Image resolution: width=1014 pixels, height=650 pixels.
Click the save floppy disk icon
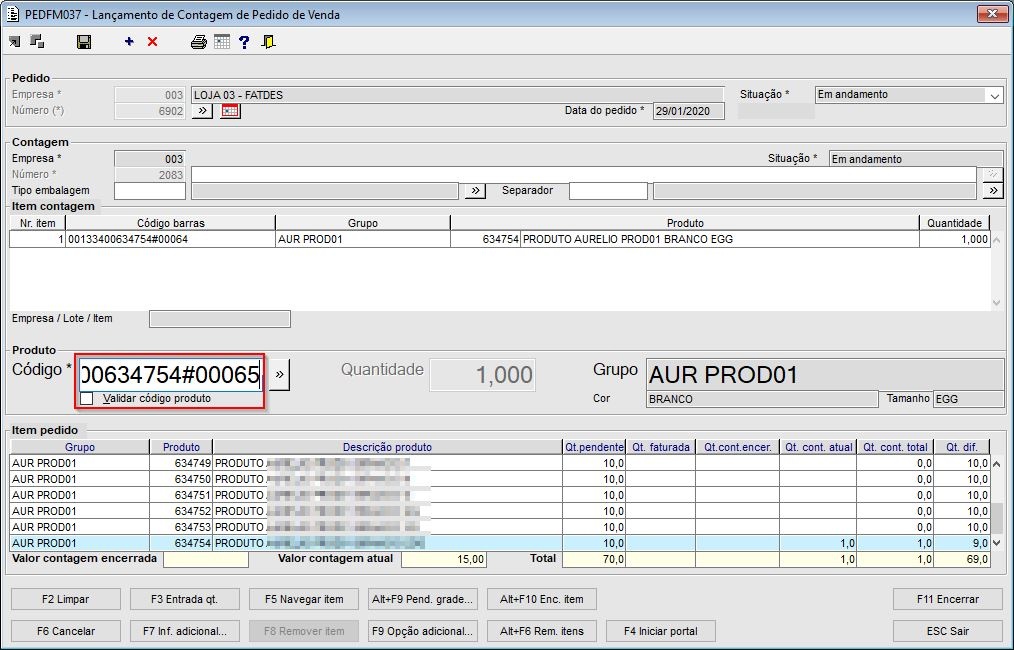point(84,42)
